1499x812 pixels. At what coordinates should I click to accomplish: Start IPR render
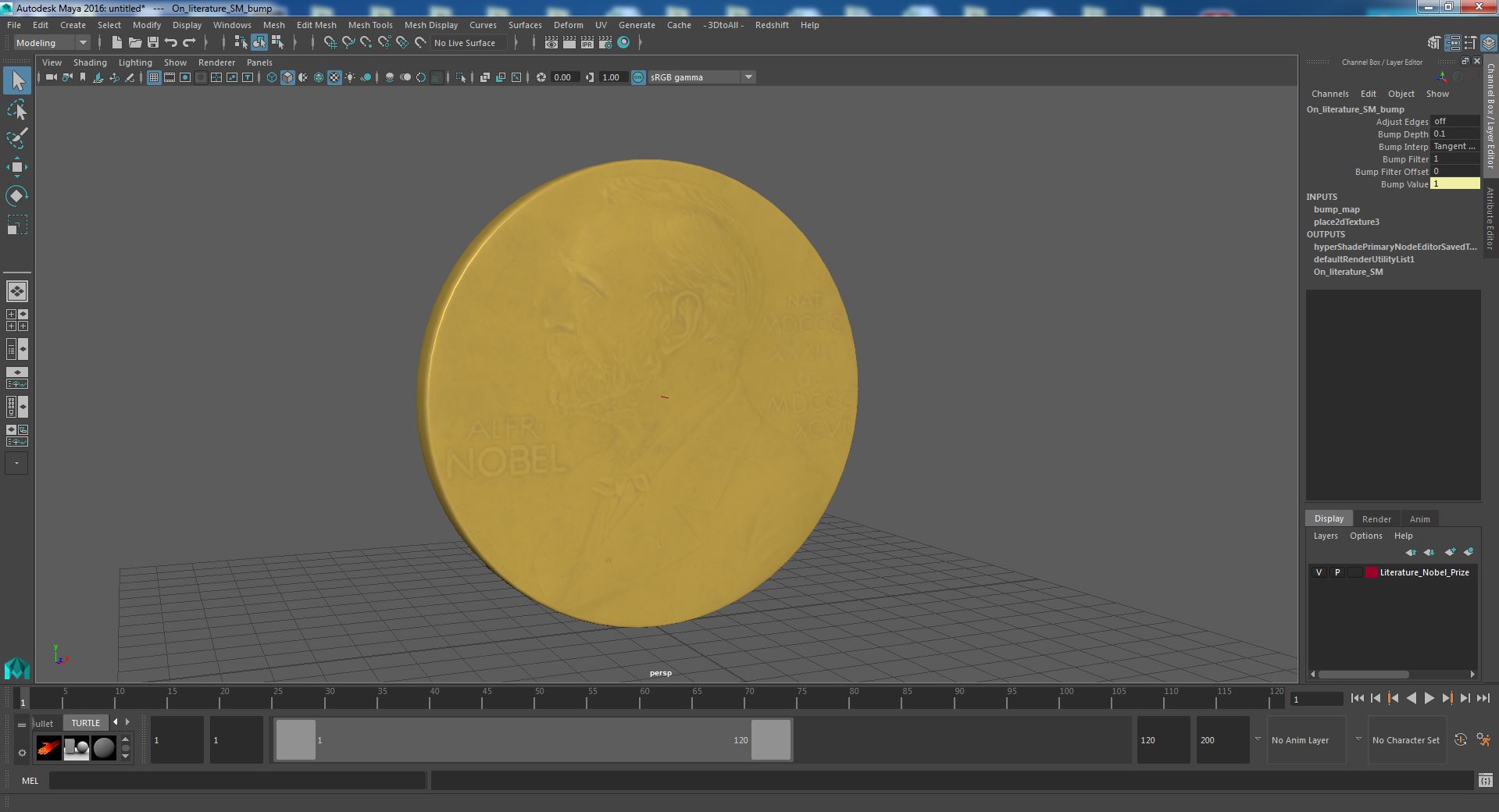pos(587,43)
